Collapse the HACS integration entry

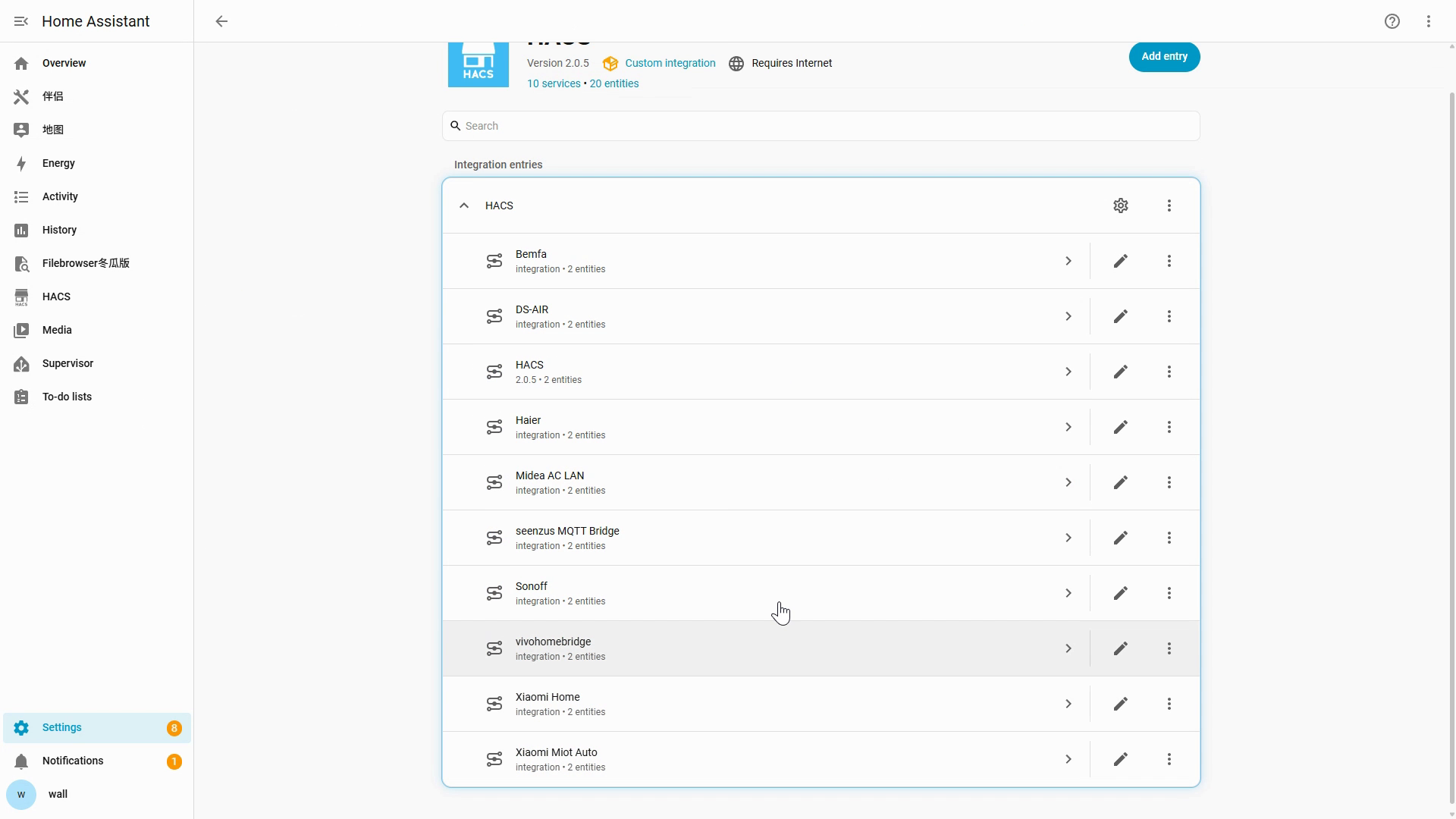(464, 206)
